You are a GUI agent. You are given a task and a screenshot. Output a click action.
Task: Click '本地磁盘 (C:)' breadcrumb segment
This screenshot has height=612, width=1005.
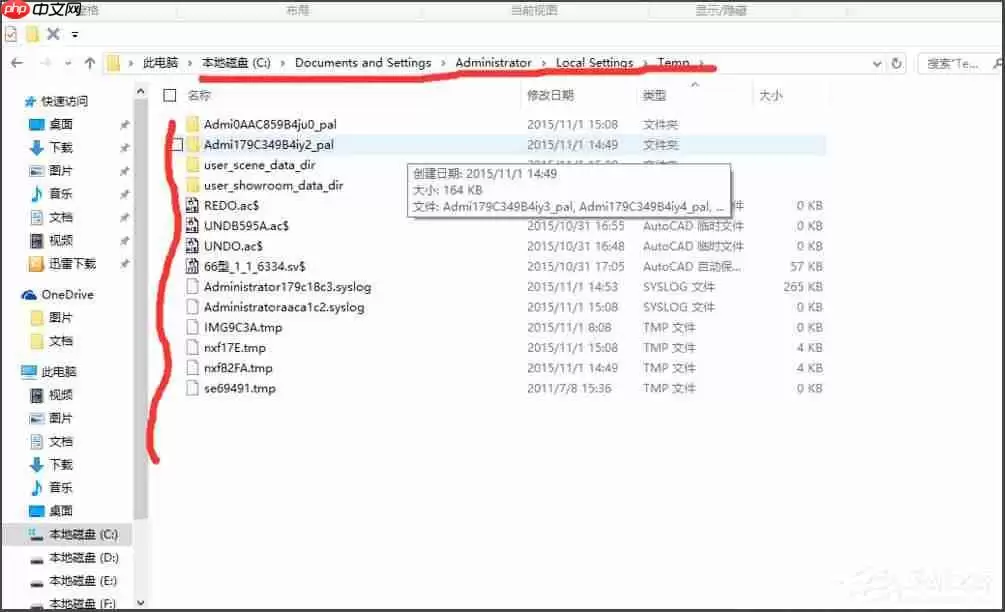(x=236, y=63)
